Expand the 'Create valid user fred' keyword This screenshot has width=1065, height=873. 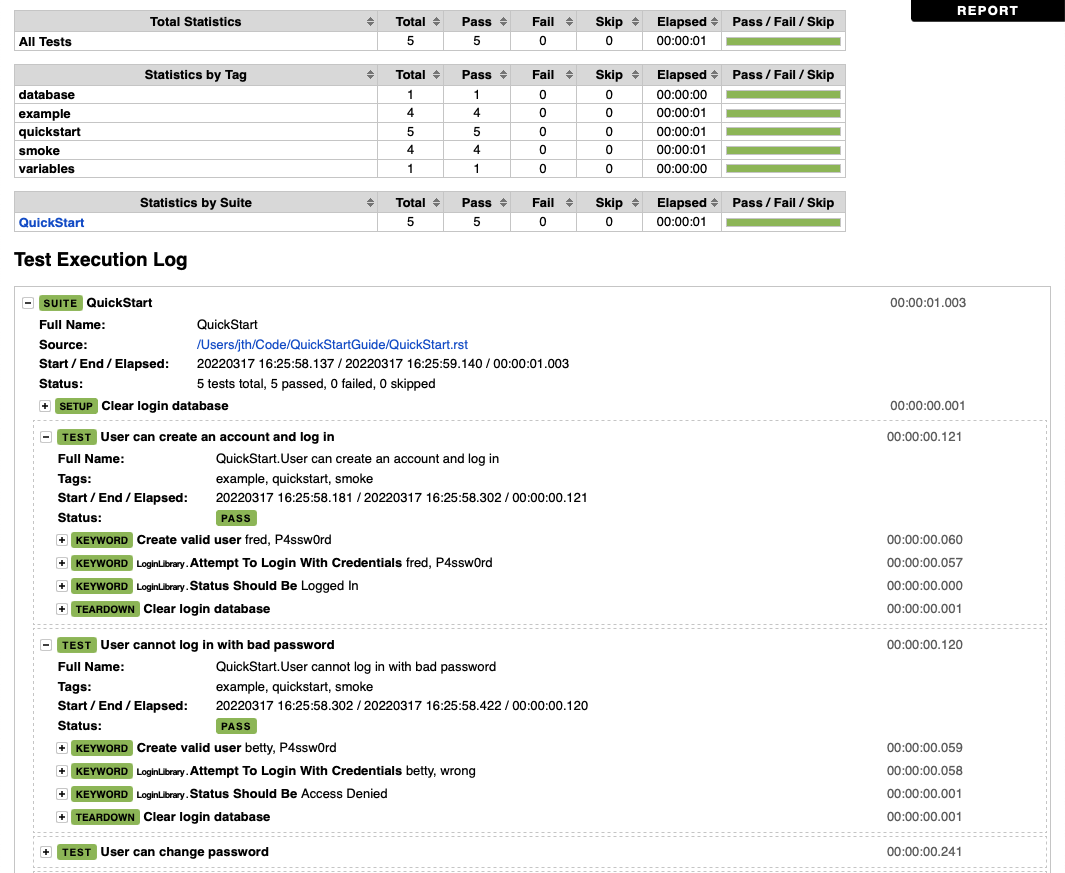(x=62, y=540)
